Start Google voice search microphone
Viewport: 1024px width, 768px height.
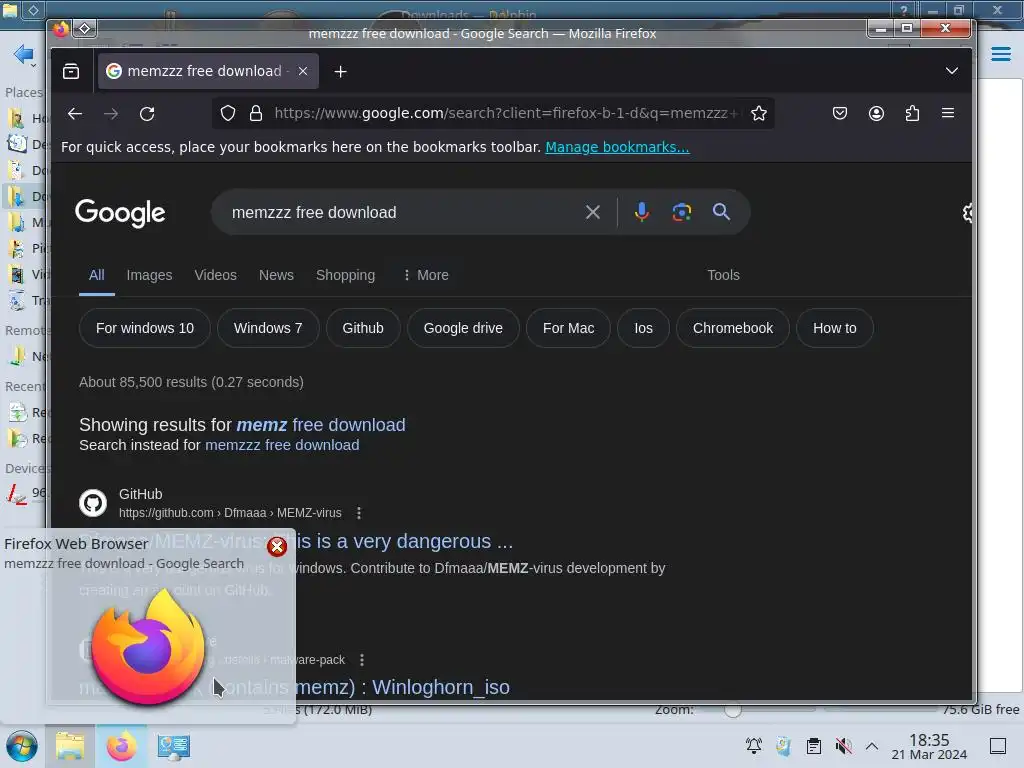(642, 212)
